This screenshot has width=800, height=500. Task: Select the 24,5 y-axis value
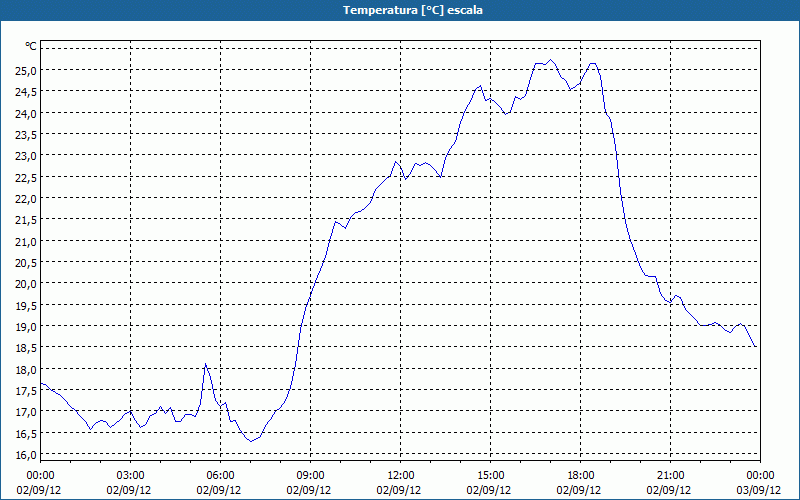tap(27, 92)
